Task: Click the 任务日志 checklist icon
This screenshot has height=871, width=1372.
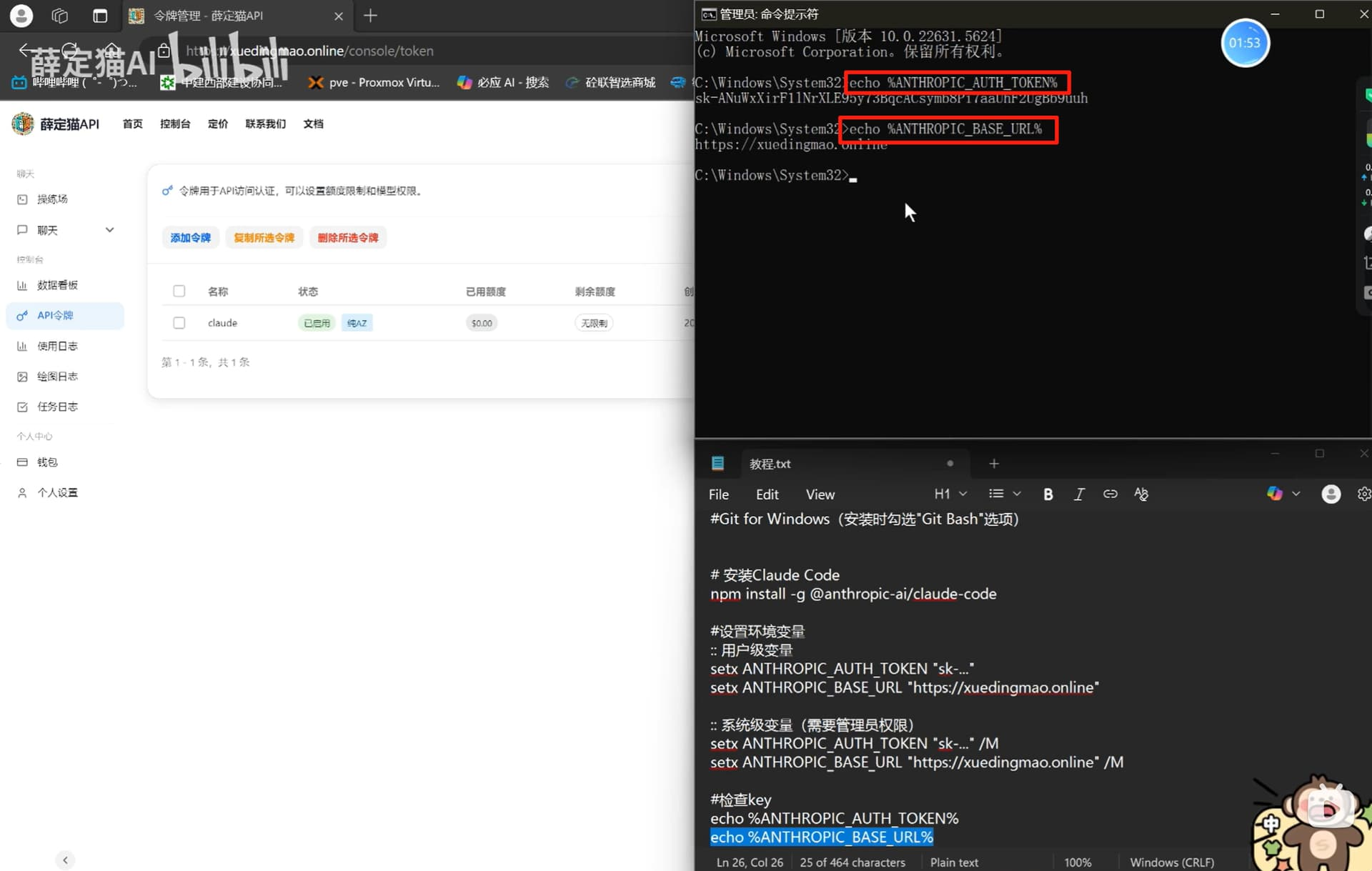Action: tap(22, 407)
